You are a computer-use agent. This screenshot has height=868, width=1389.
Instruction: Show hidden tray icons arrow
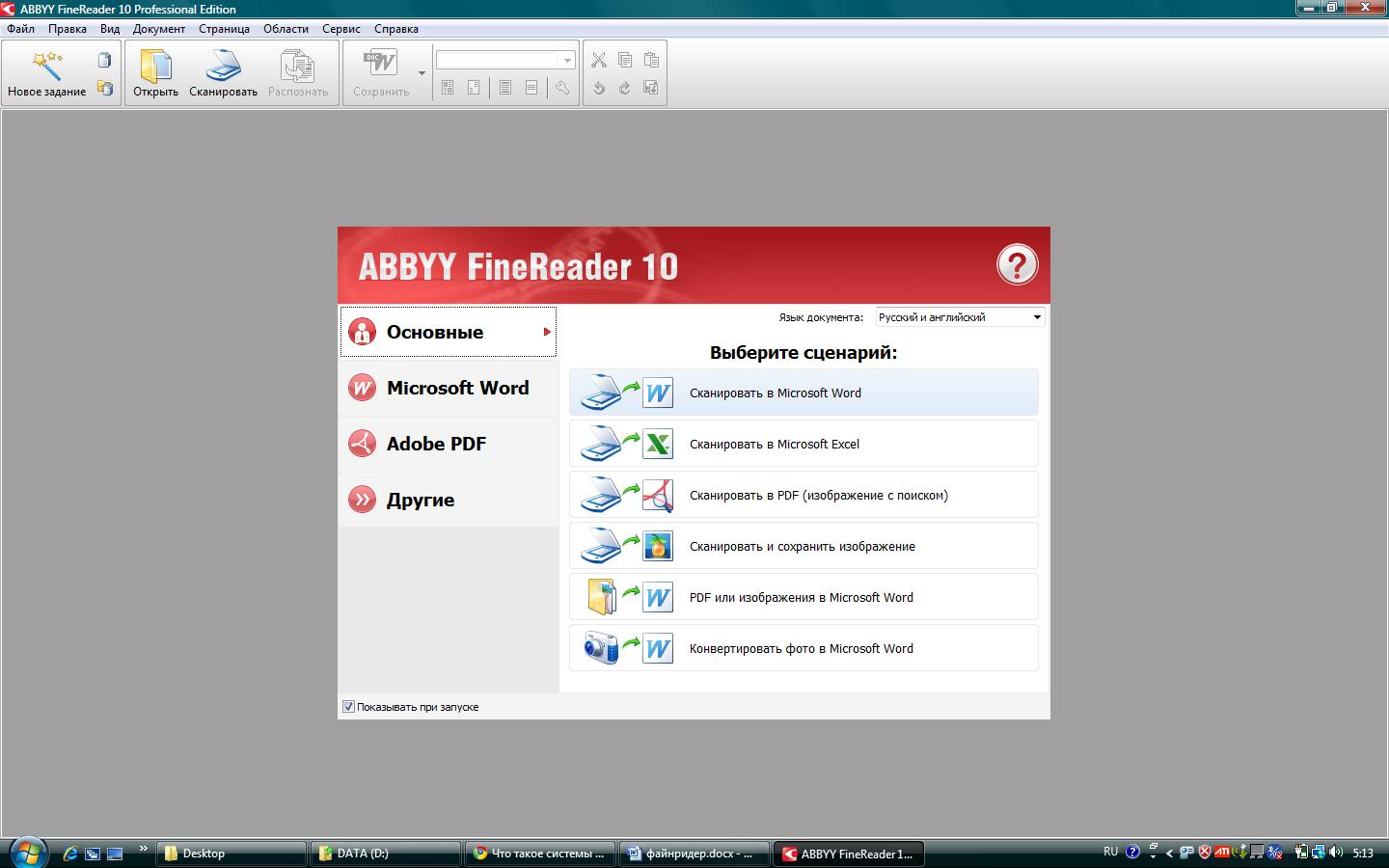tap(1169, 853)
